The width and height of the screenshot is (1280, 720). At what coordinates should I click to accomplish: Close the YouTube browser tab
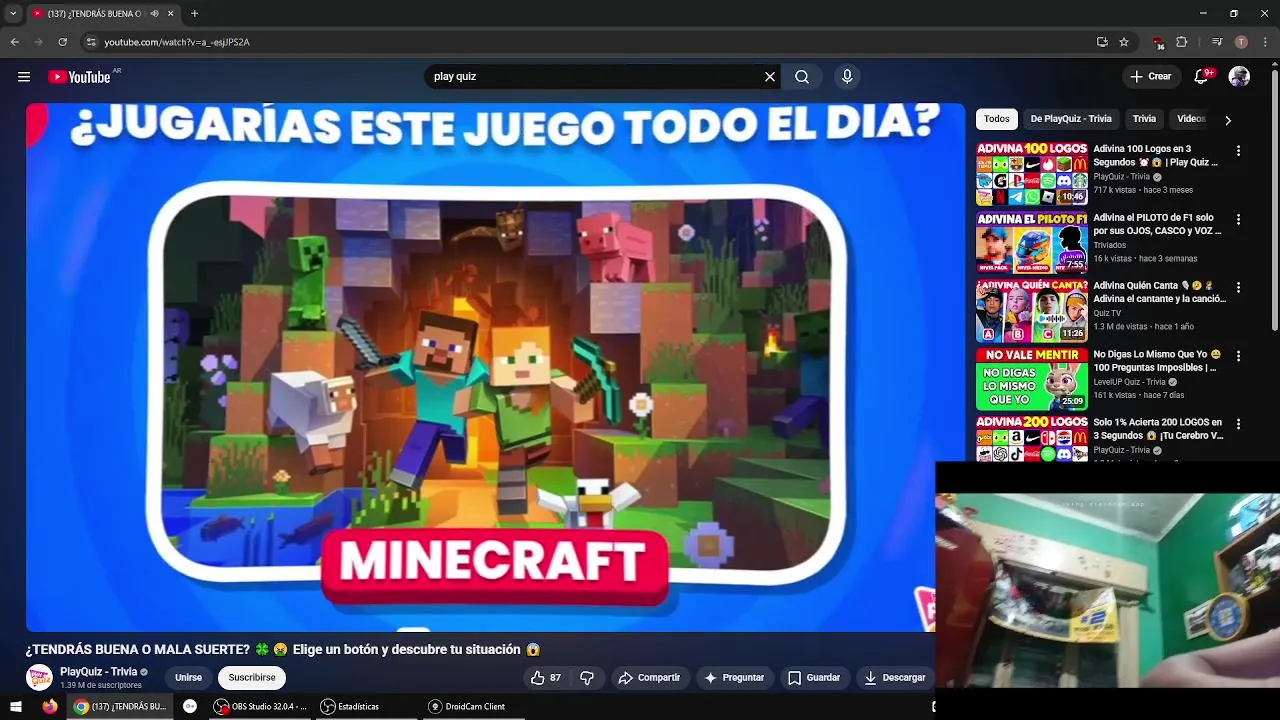(x=171, y=14)
